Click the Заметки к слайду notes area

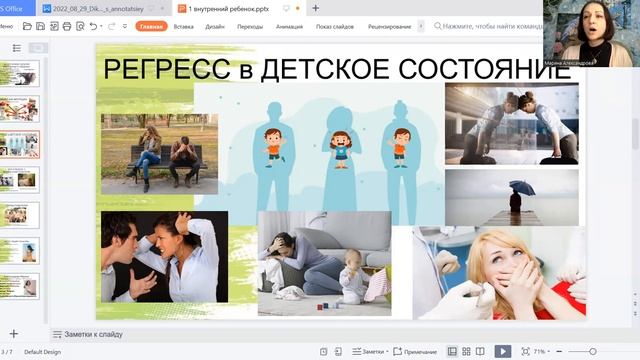93,334
